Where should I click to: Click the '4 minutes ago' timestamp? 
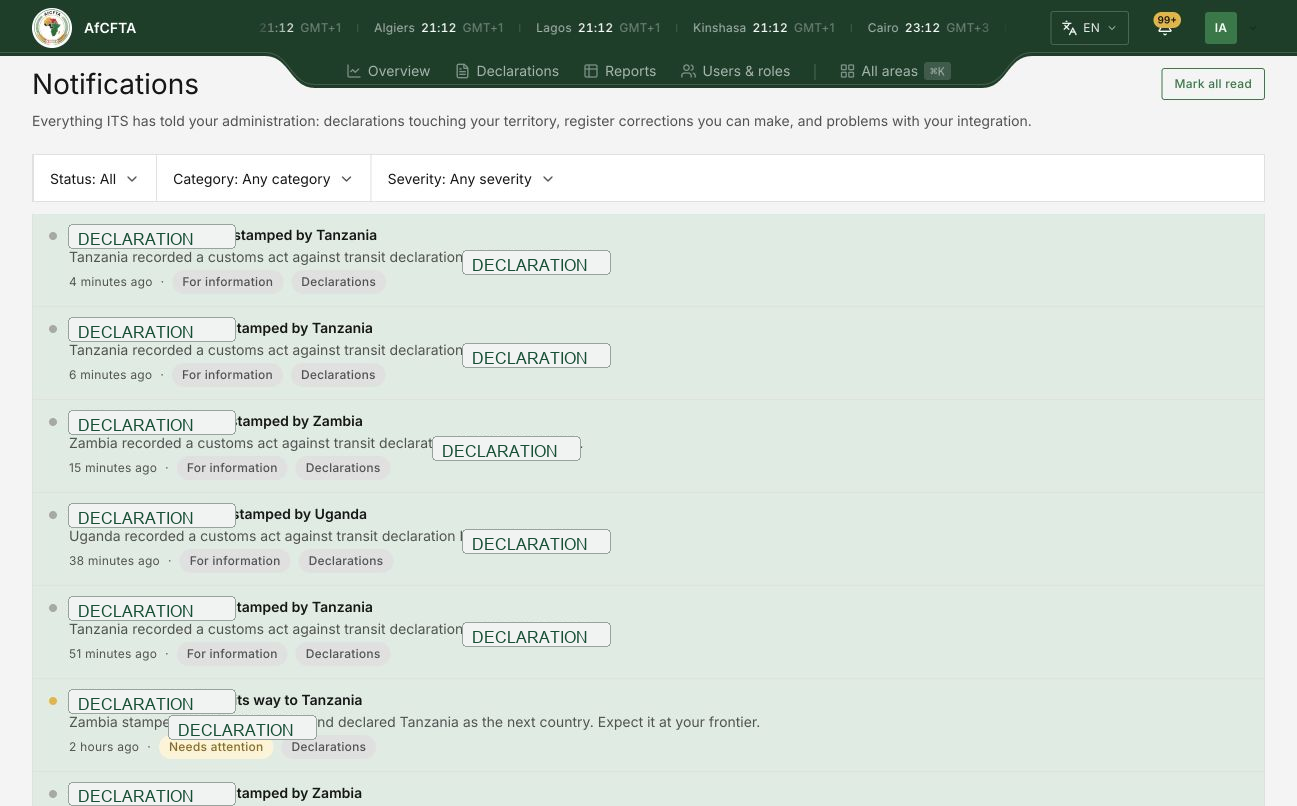[x=111, y=282]
